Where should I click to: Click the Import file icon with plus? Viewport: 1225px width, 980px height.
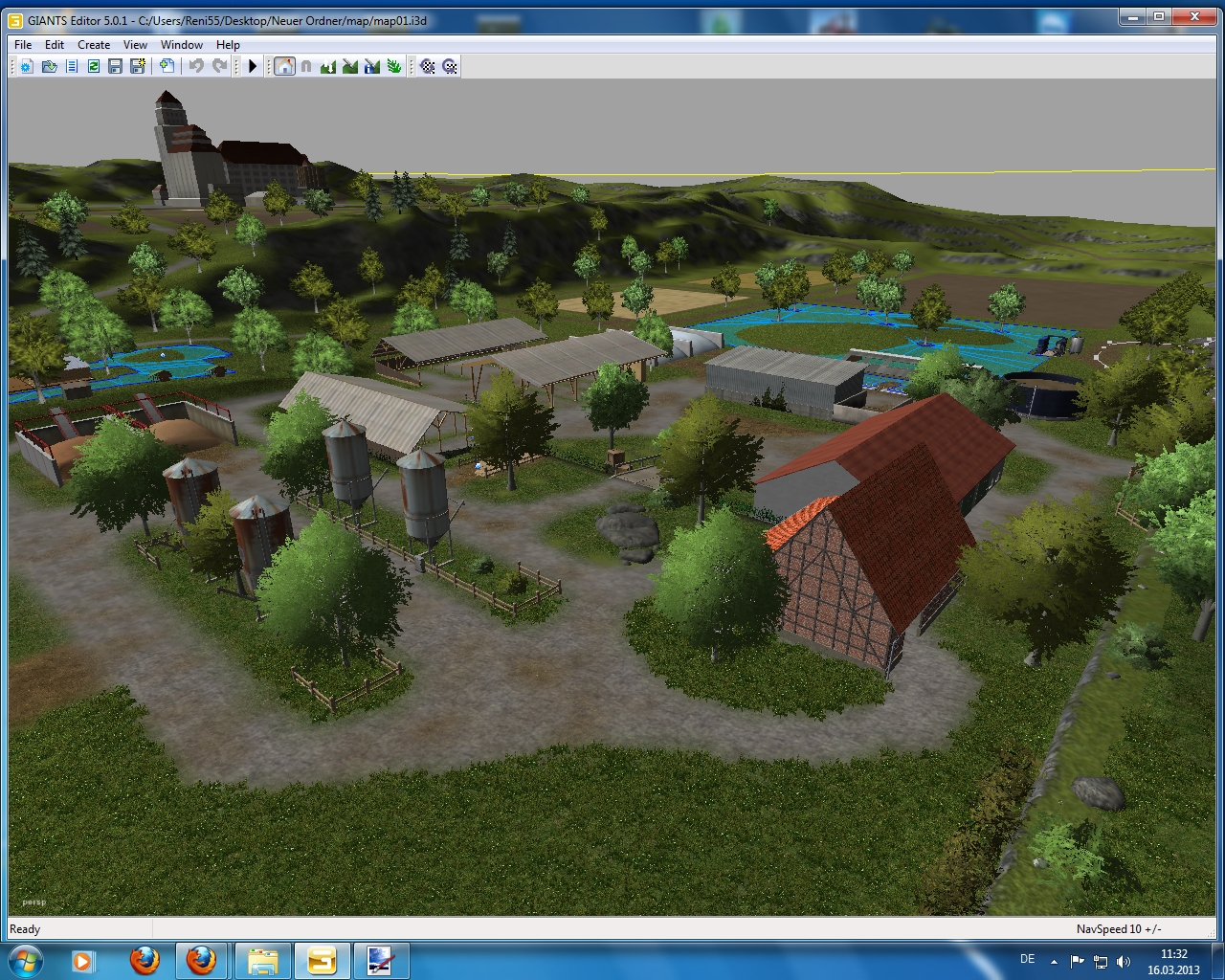(167, 66)
